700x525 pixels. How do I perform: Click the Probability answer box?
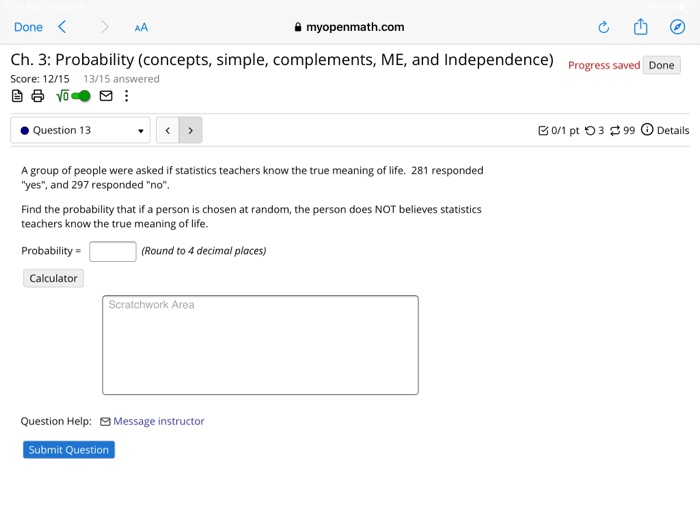(x=112, y=251)
